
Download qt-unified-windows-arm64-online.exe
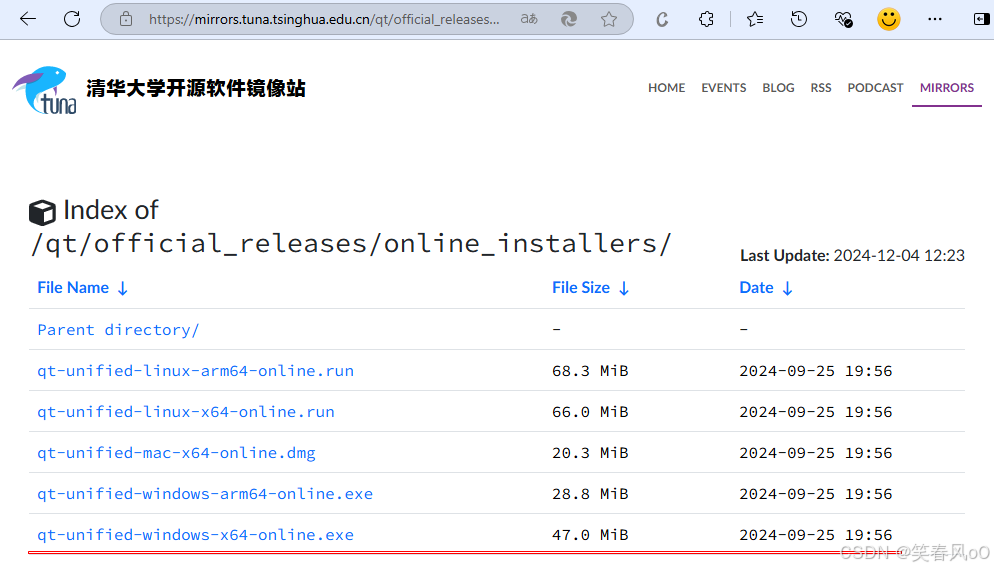tap(205, 494)
